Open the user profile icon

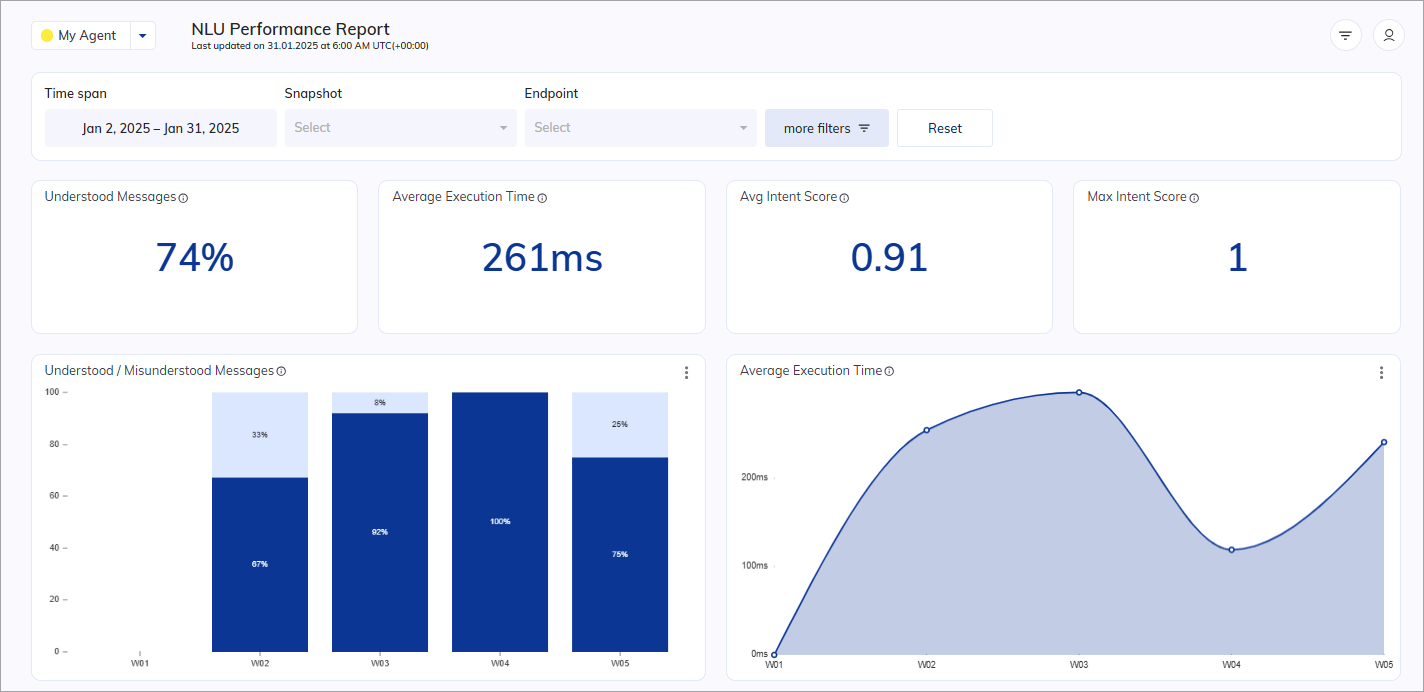(1388, 36)
